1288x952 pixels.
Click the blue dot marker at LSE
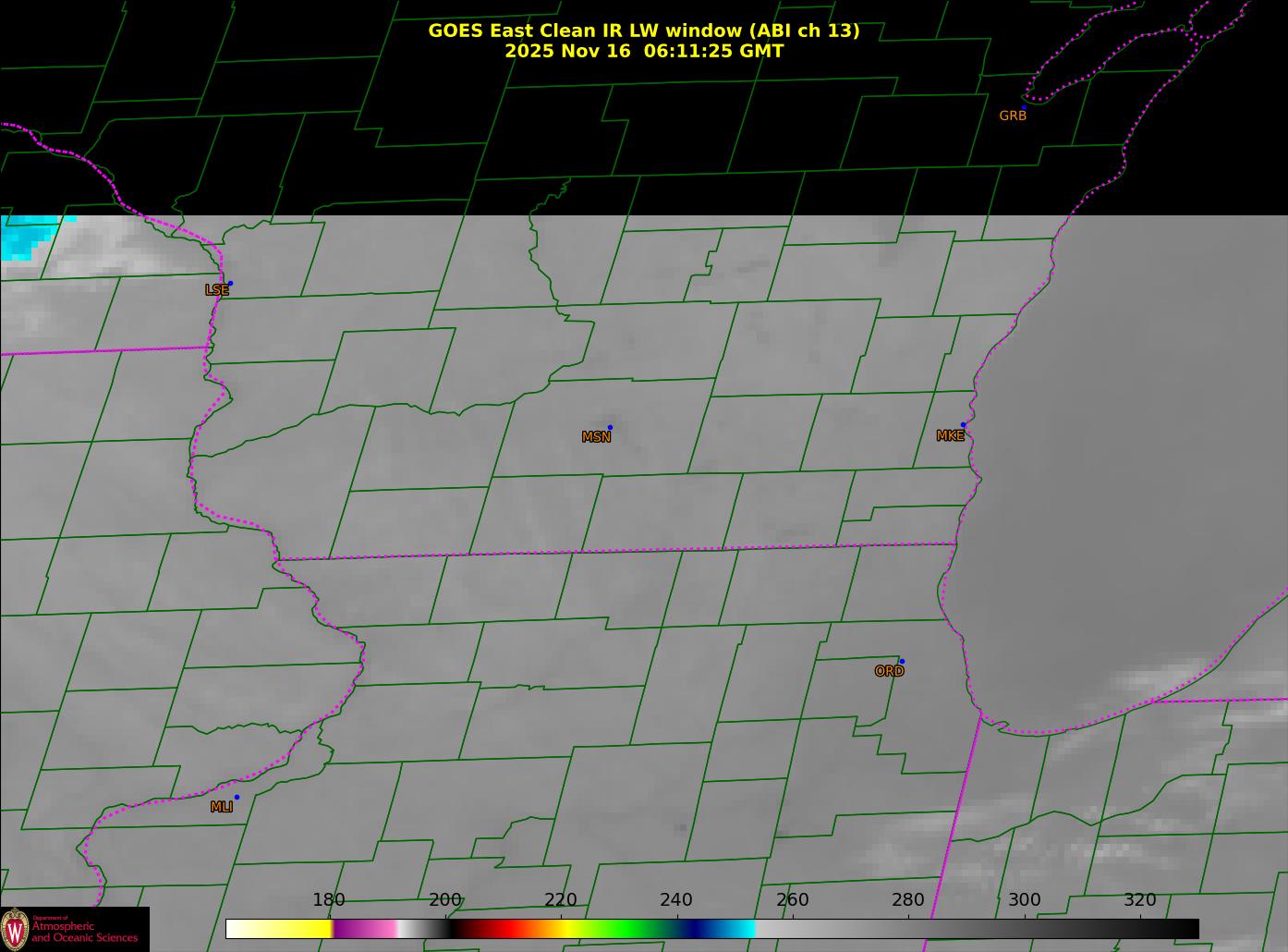230,283
